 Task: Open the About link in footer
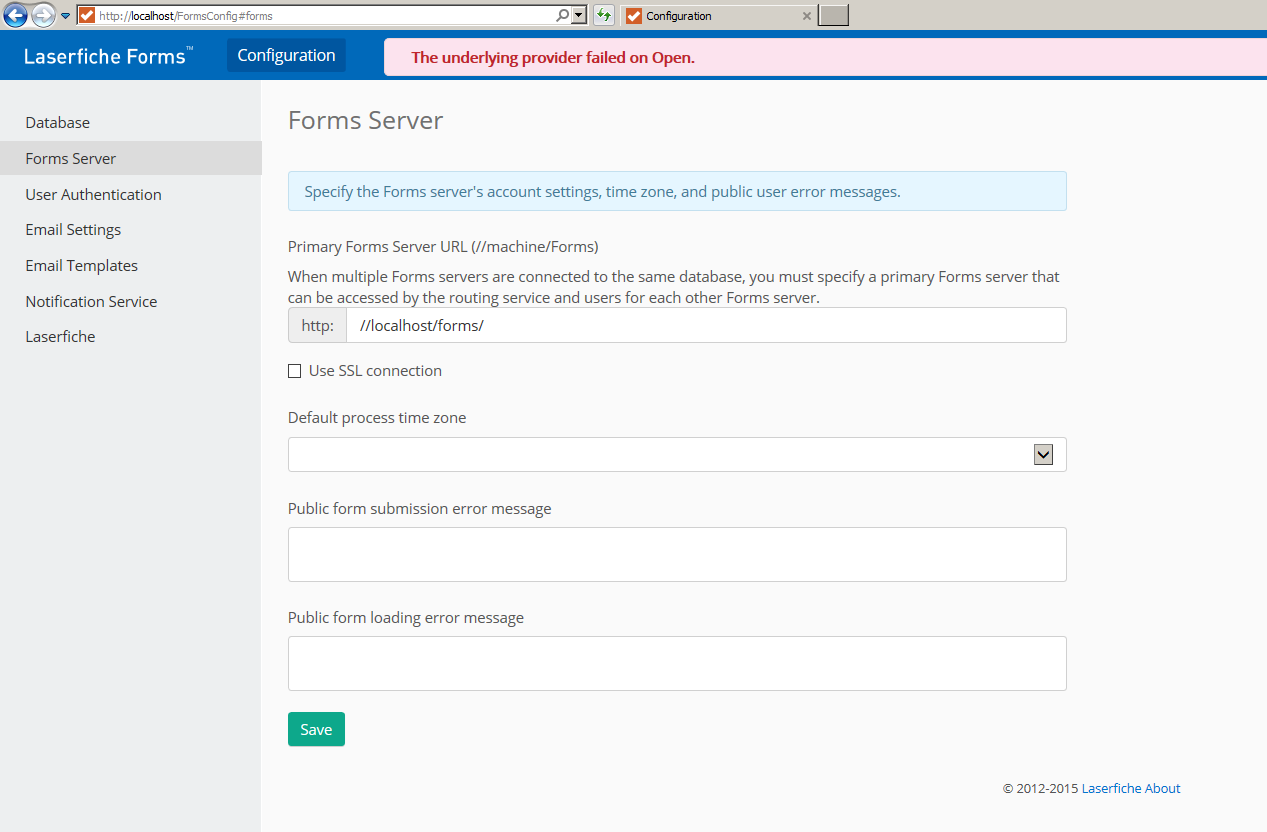1163,788
